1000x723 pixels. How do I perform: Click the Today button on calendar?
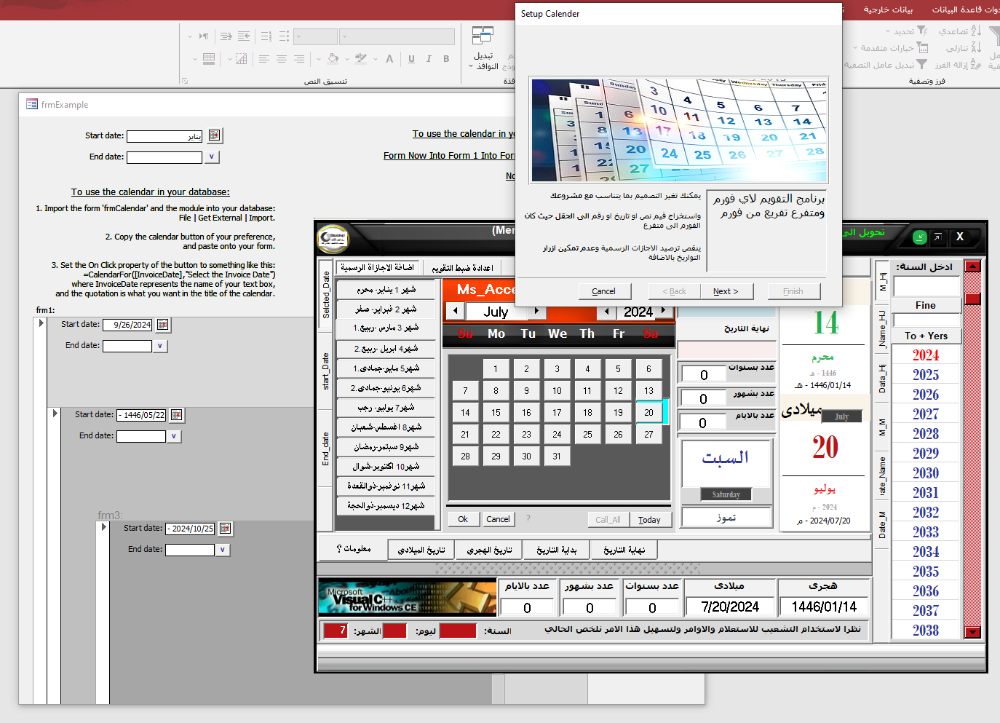tap(649, 519)
